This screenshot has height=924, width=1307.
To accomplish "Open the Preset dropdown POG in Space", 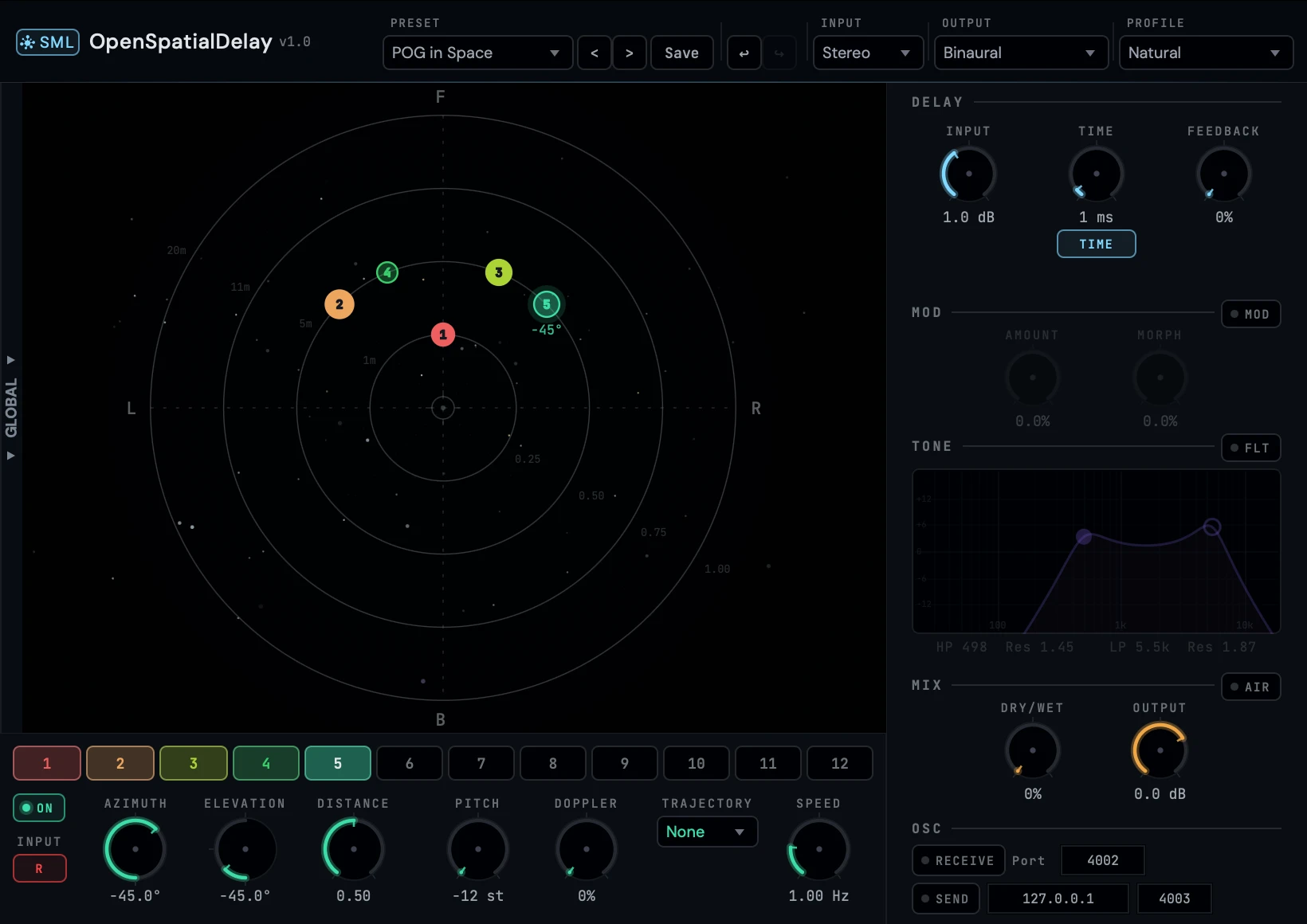I will tap(478, 53).
